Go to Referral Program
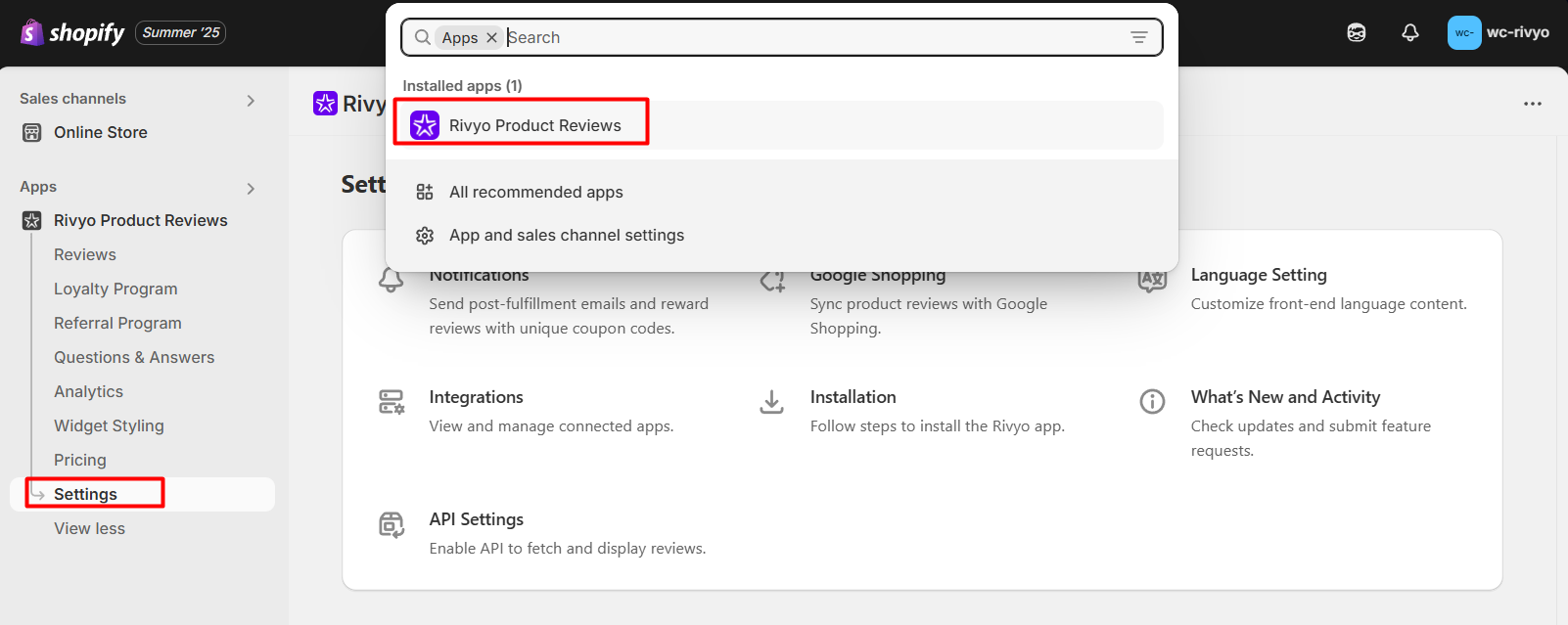Viewport: 1568px width, 625px height. point(117,323)
